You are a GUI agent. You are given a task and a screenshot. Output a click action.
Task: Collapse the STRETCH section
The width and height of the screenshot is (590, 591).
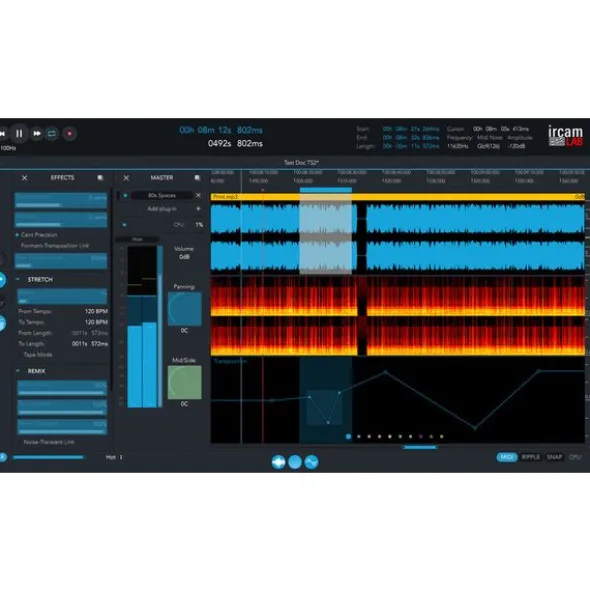(18, 279)
